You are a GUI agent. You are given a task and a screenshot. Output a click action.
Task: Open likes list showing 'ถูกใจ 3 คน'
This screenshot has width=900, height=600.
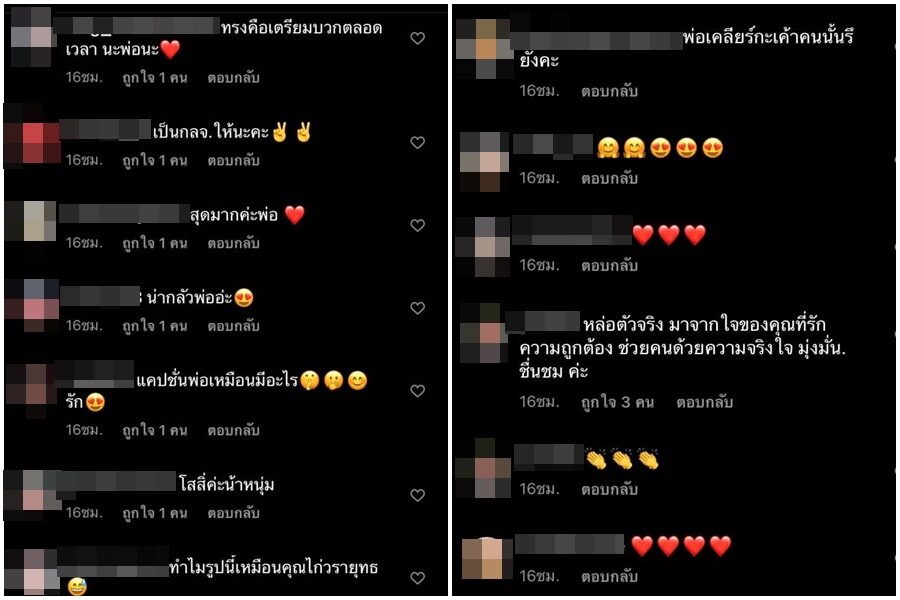coord(618,402)
